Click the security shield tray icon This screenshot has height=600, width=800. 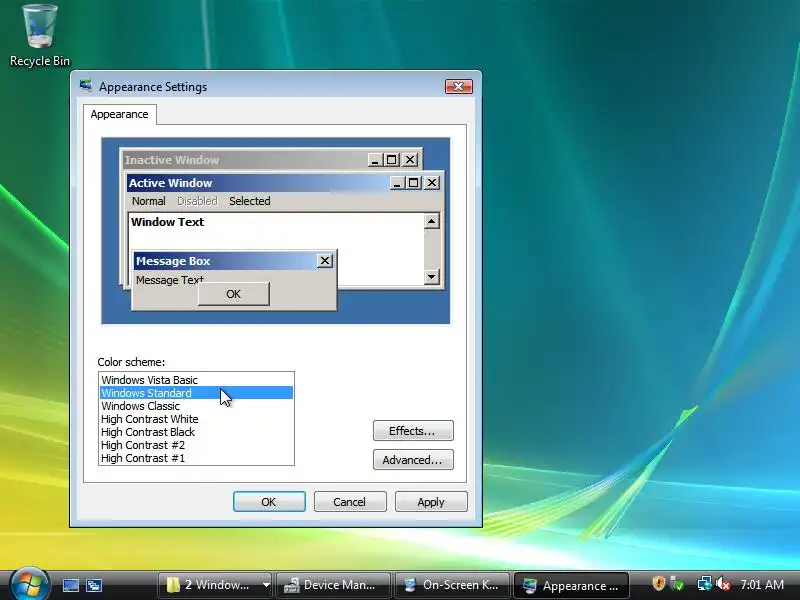[x=658, y=583]
